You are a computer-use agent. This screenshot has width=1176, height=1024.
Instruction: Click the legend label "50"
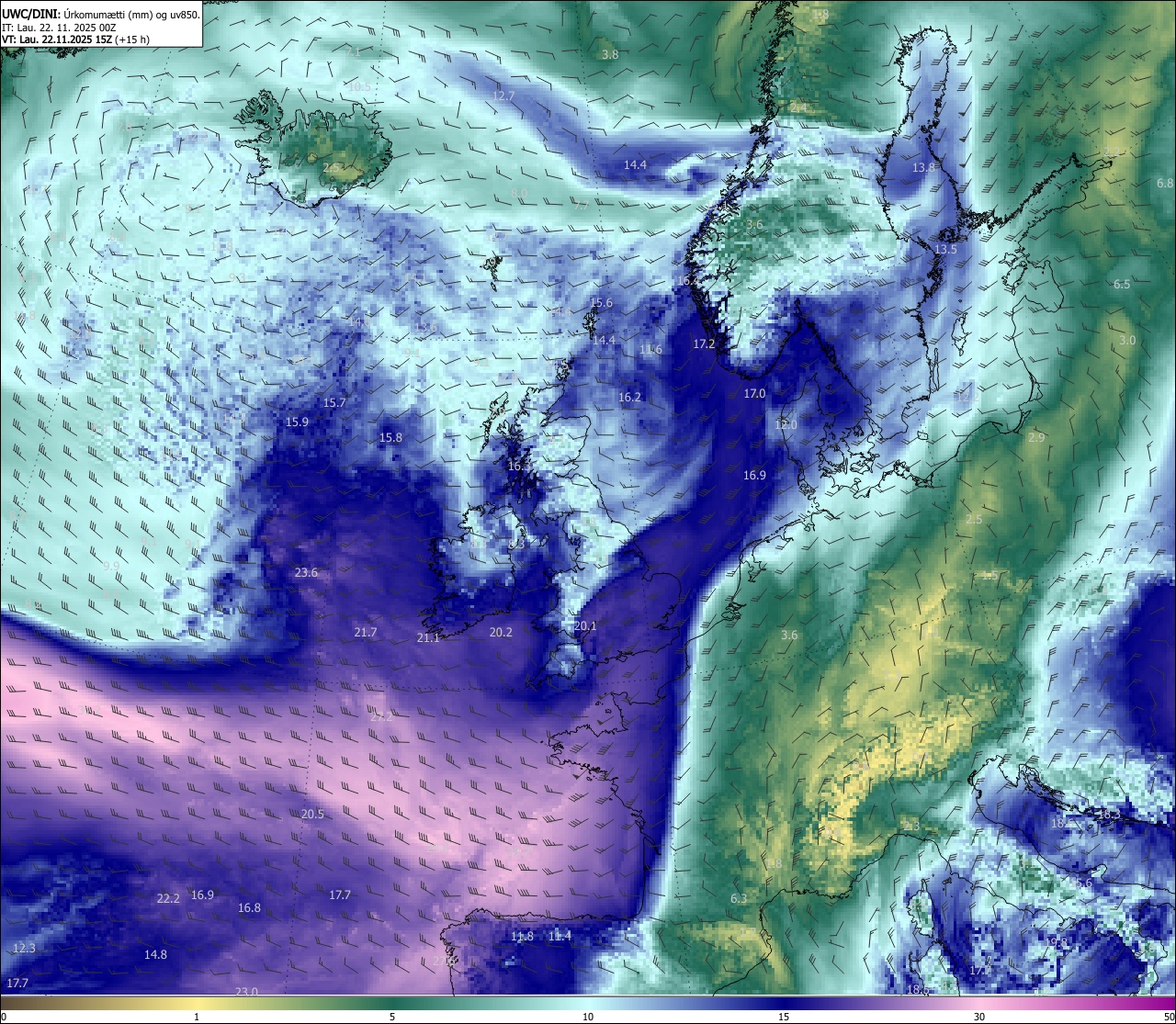pos(1169,1017)
